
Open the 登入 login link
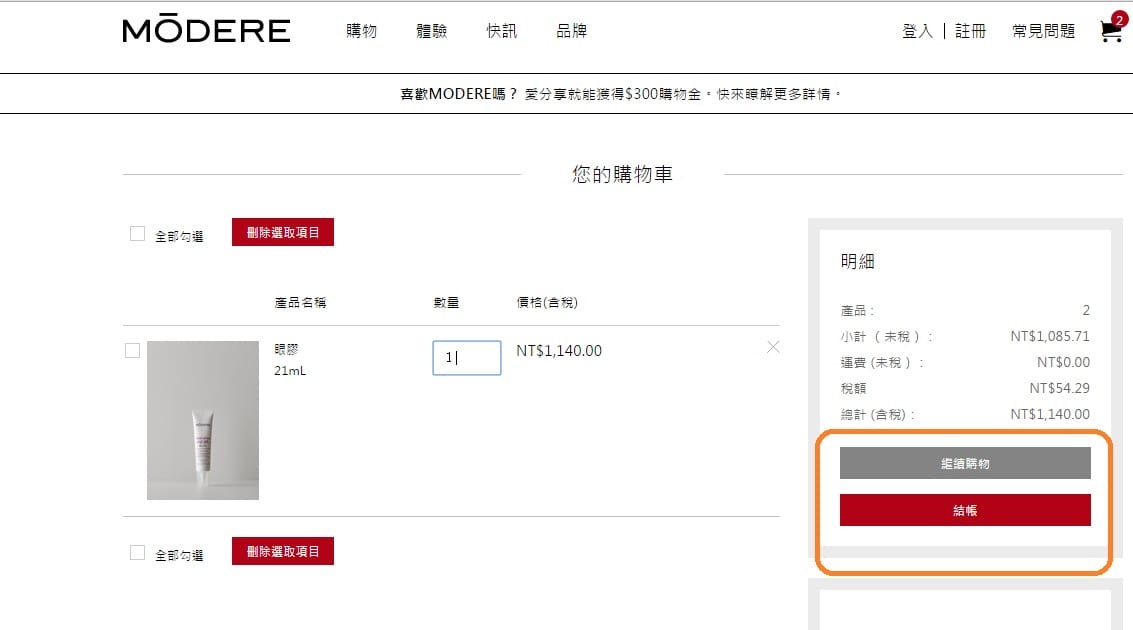click(915, 31)
